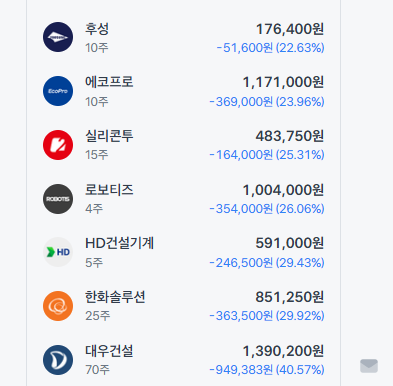
Task: Select the 실리콘투 stock name
Action: (x=109, y=136)
